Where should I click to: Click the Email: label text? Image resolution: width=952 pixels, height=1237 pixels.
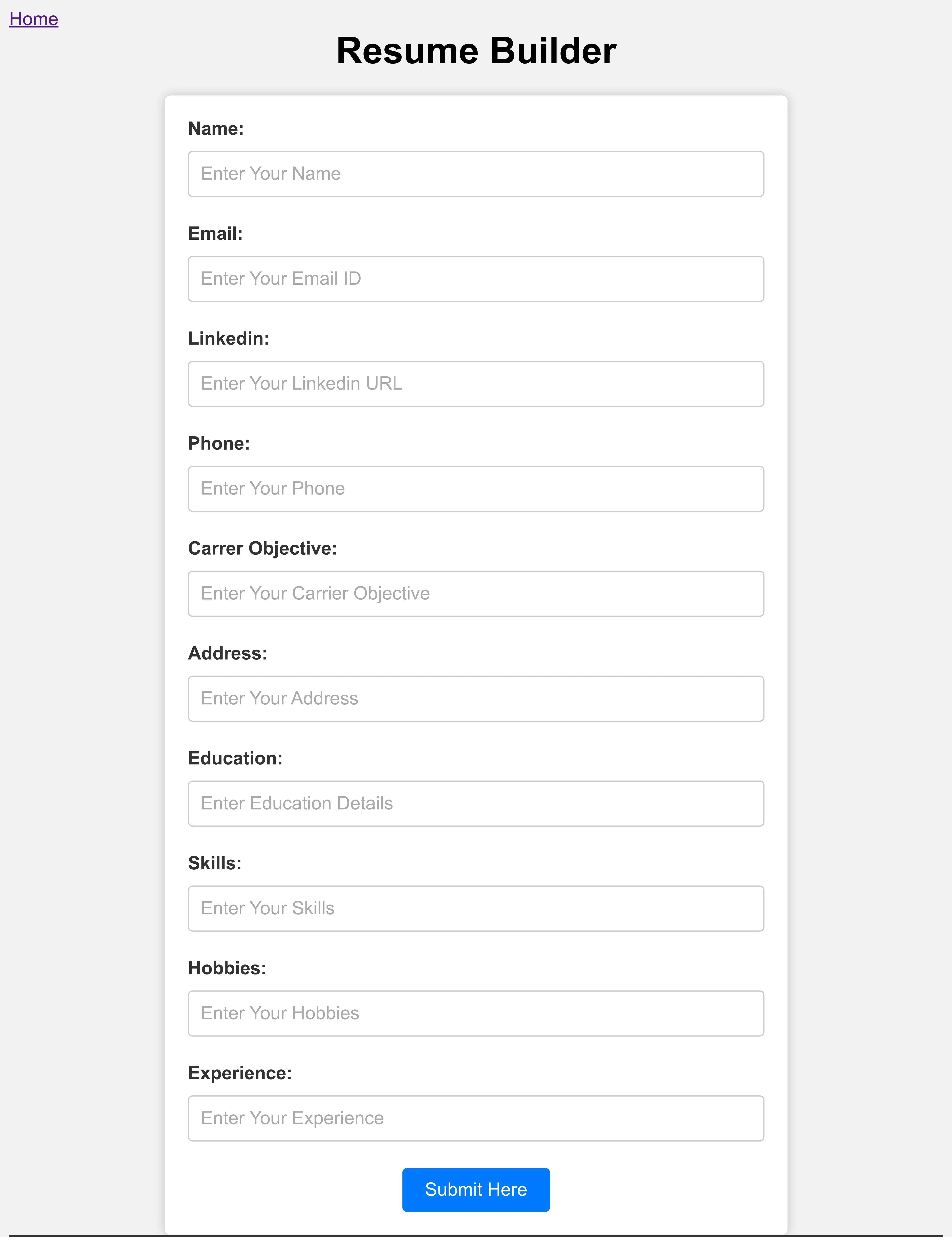point(215,233)
